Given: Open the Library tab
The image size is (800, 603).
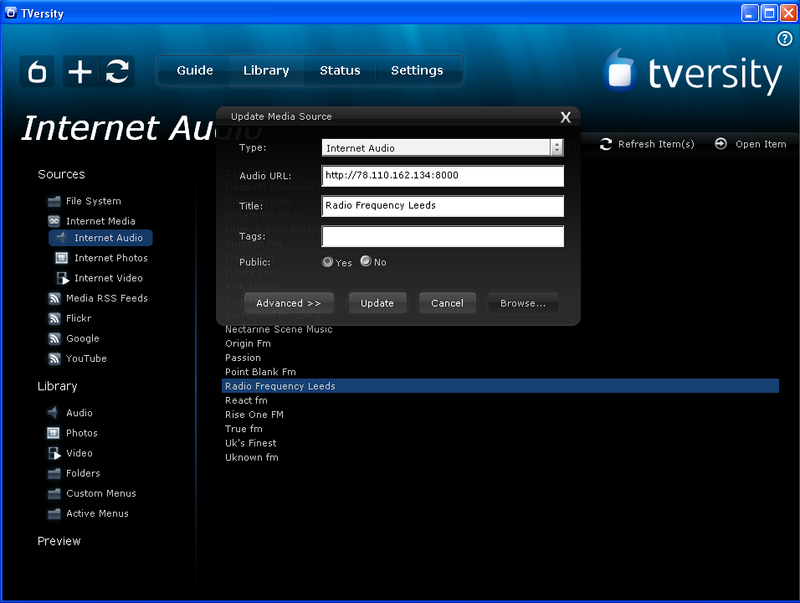Looking at the screenshot, I should coord(266,71).
